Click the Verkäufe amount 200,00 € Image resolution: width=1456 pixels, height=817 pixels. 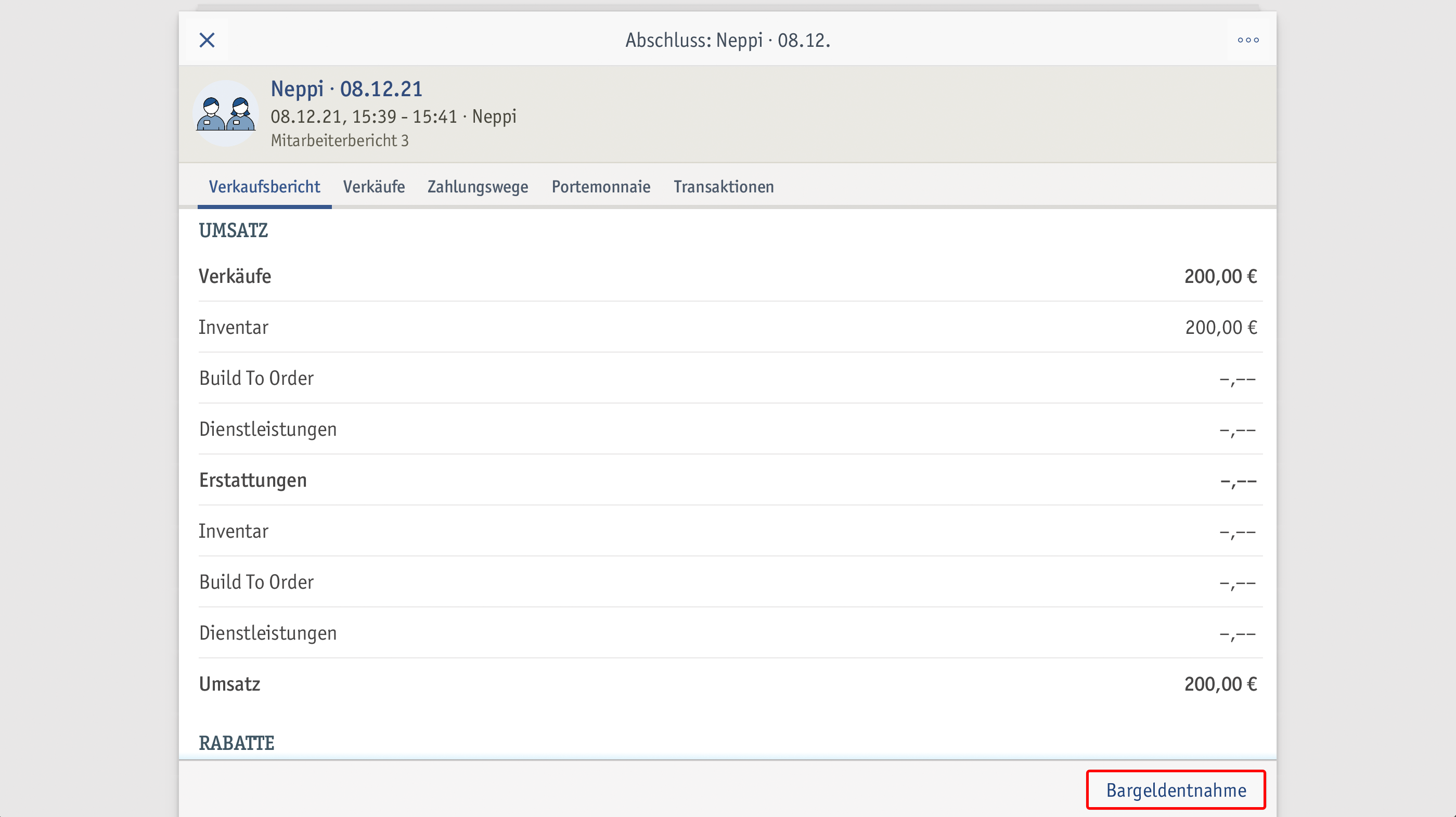(1220, 276)
